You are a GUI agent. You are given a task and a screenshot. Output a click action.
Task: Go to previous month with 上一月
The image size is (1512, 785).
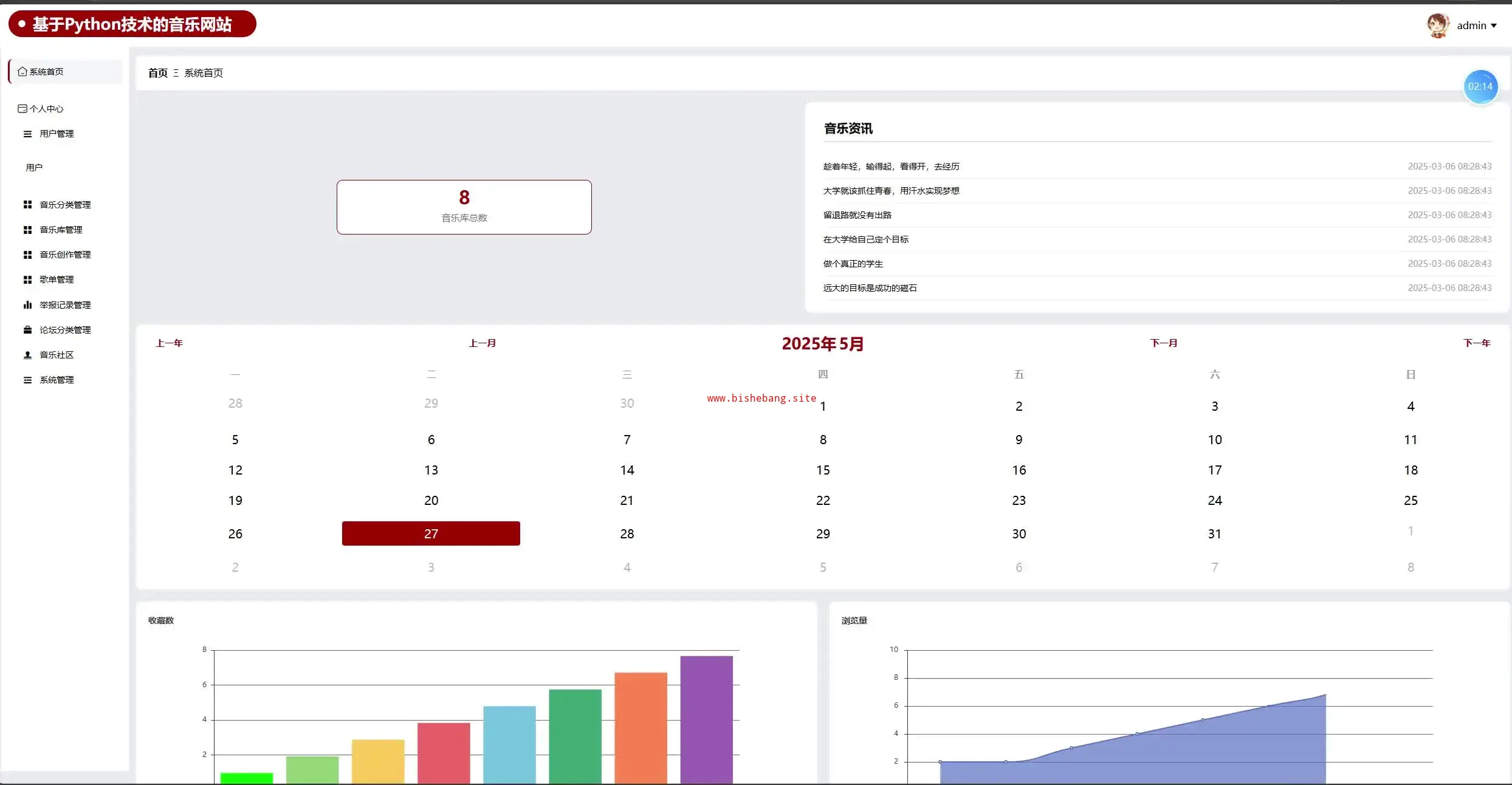click(482, 343)
